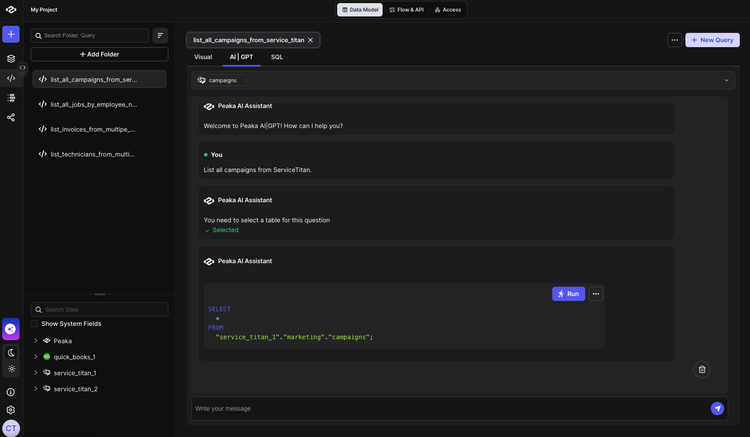
Task: Click the Peaka source icon in the data tree
Action: pyautogui.click(x=46, y=340)
